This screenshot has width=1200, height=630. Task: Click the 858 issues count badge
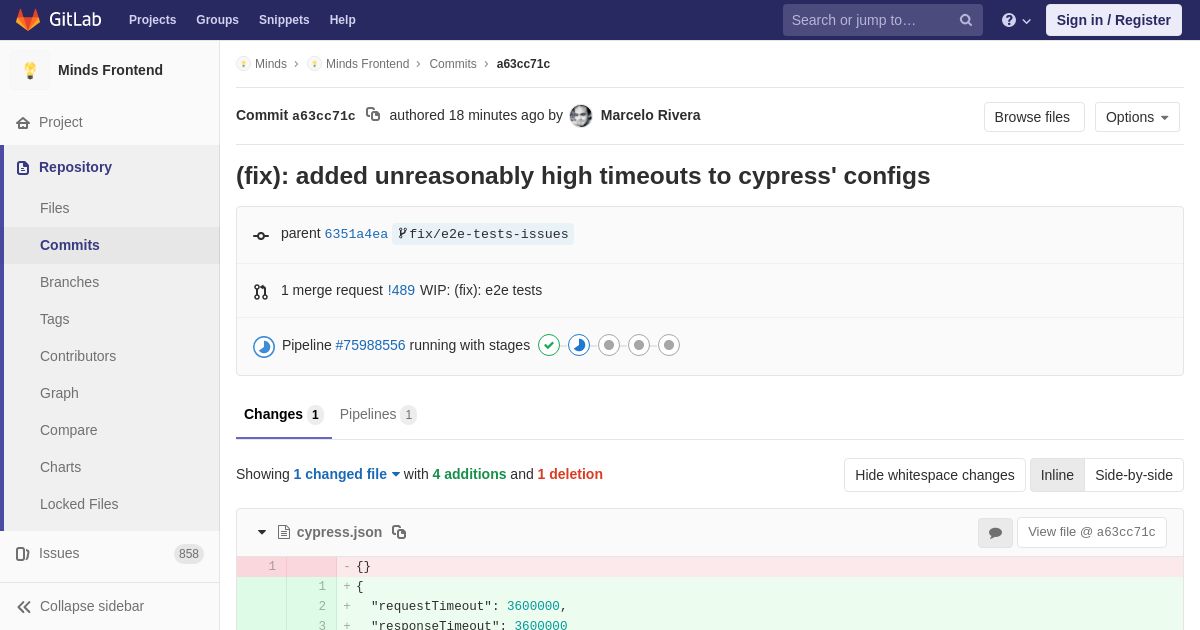click(189, 554)
